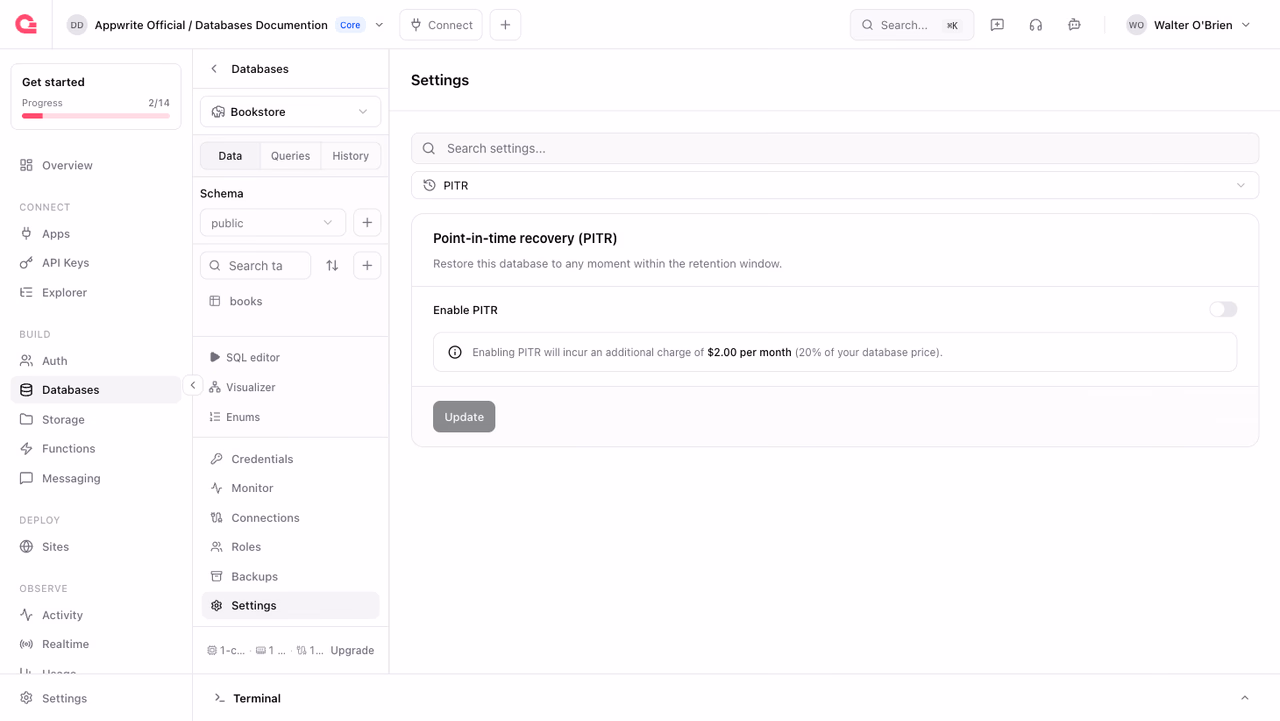Click the Get started progress bar
1280x721 pixels.
[96, 116]
